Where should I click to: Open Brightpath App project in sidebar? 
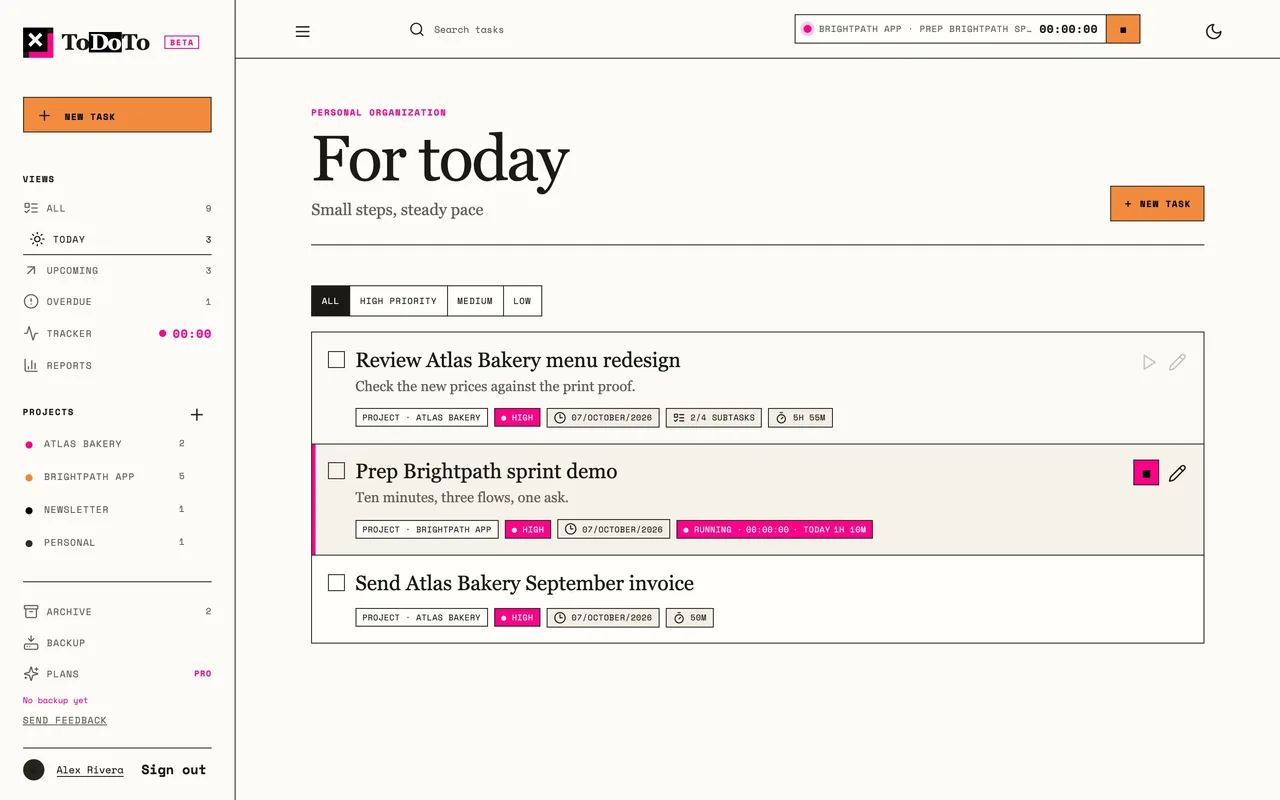(x=106, y=476)
